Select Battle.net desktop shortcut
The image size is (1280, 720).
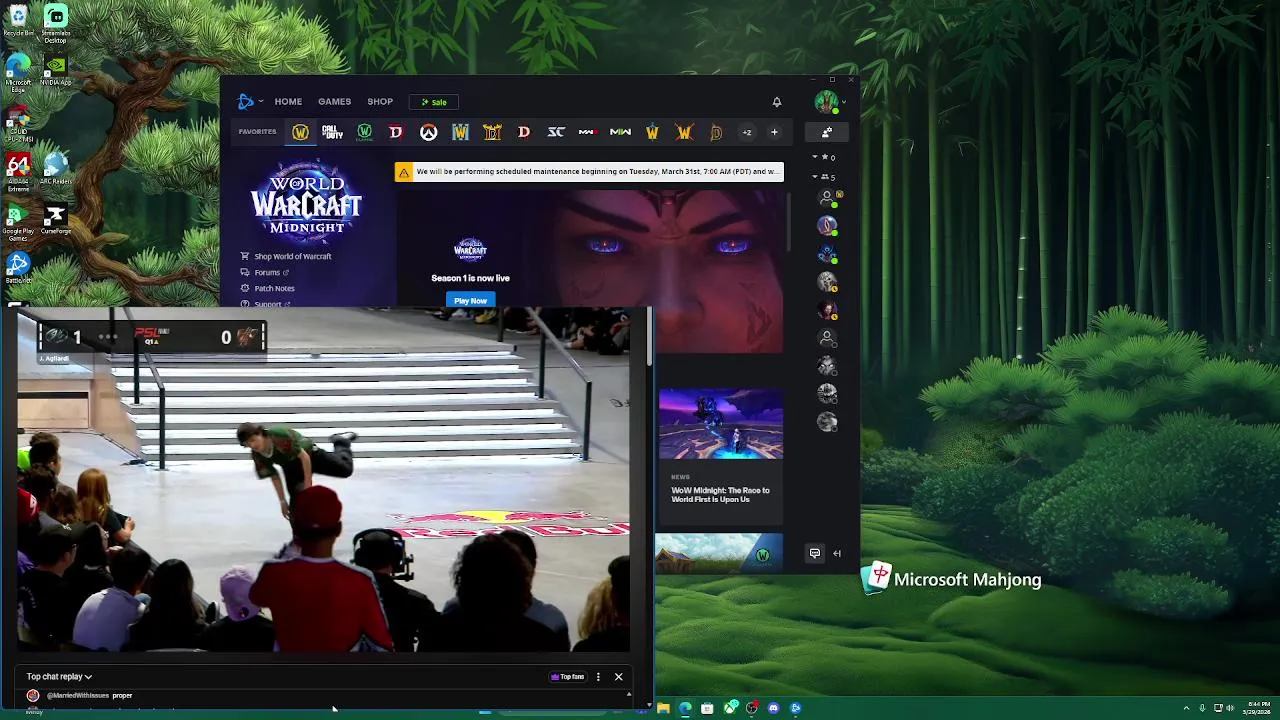pos(18,268)
